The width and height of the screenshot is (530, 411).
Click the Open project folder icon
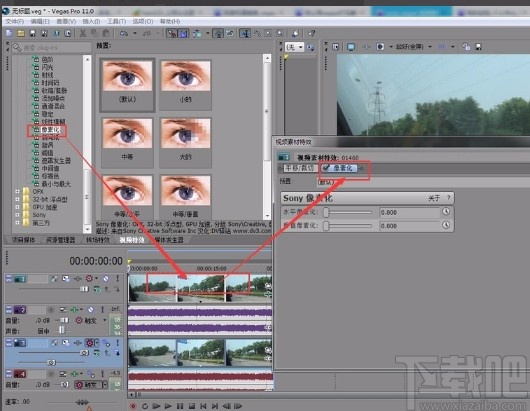click(x=21, y=33)
